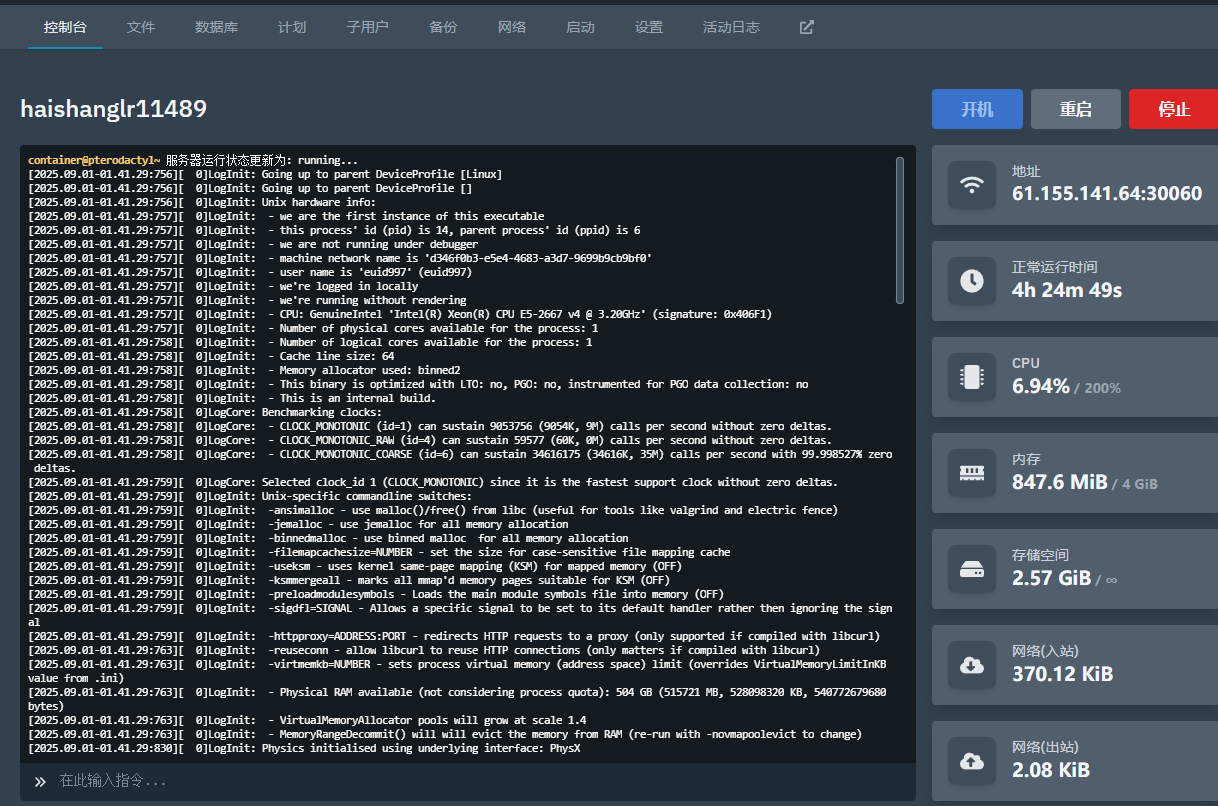Click the command prompt chevron icon
This screenshot has width=1218, height=806.
pyautogui.click(x=40, y=781)
